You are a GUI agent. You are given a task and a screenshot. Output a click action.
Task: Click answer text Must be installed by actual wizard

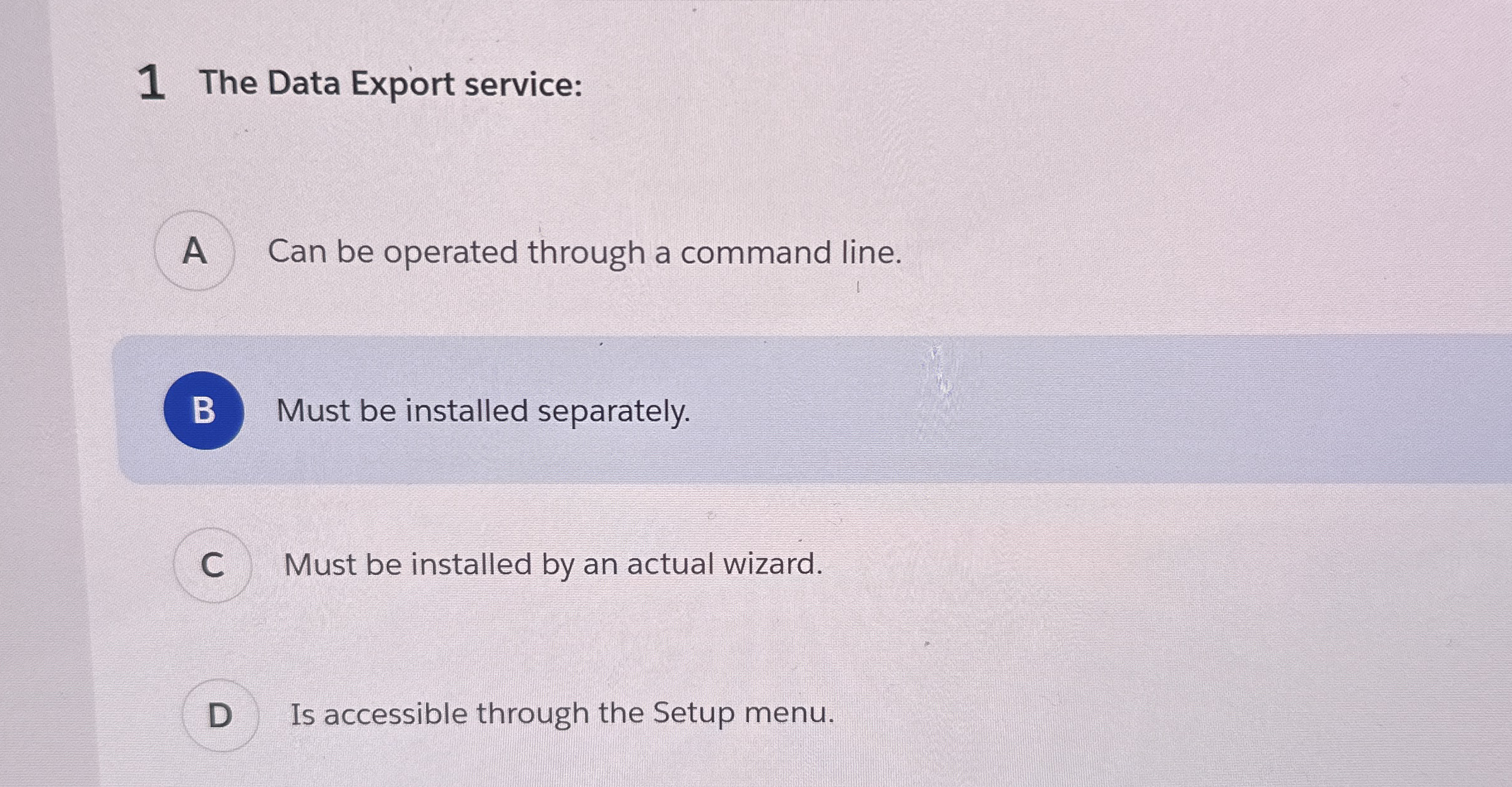553,564
